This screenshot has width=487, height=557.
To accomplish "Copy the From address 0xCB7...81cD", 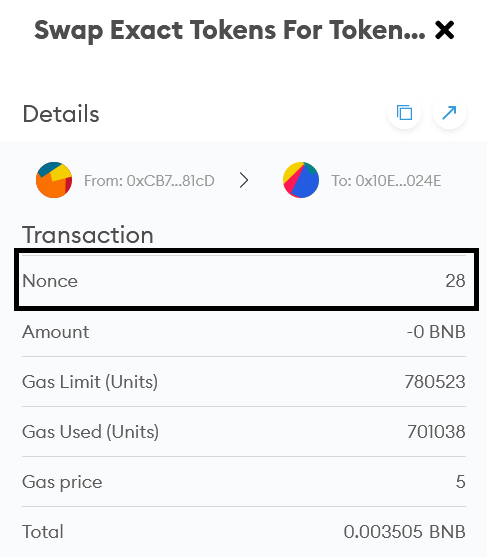I will (x=149, y=181).
